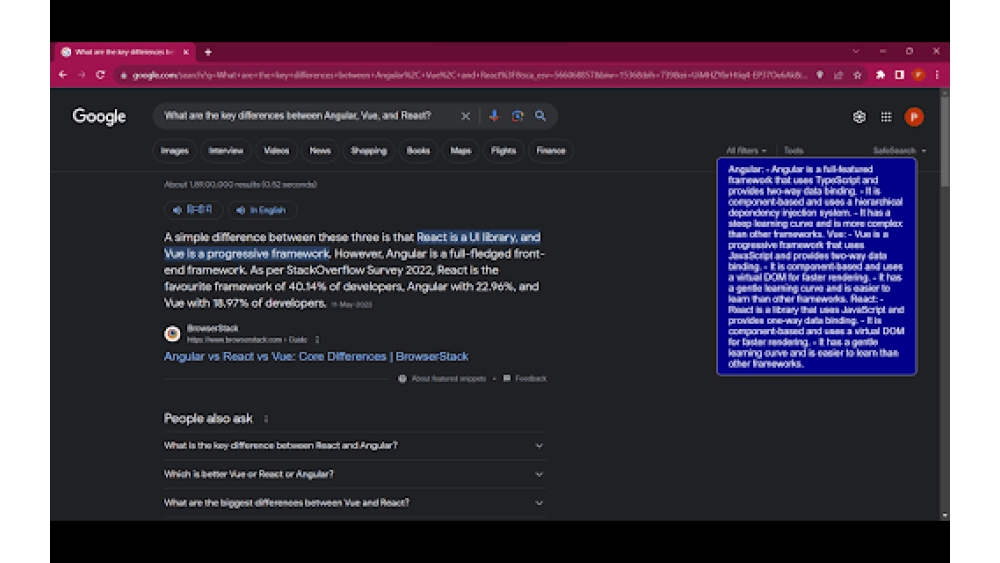Screen dimensions: 1000x563
Task: View site information lock icon
Action: [x=124, y=75]
